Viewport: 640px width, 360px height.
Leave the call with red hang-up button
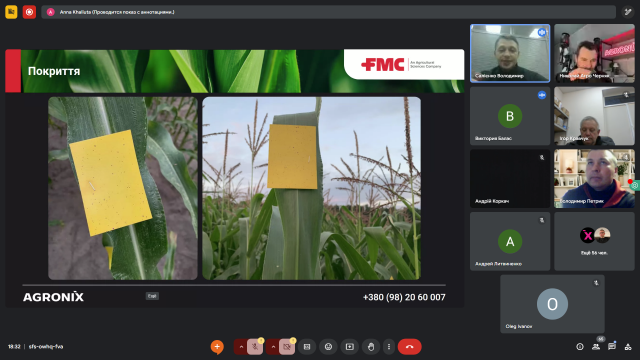point(409,347)
